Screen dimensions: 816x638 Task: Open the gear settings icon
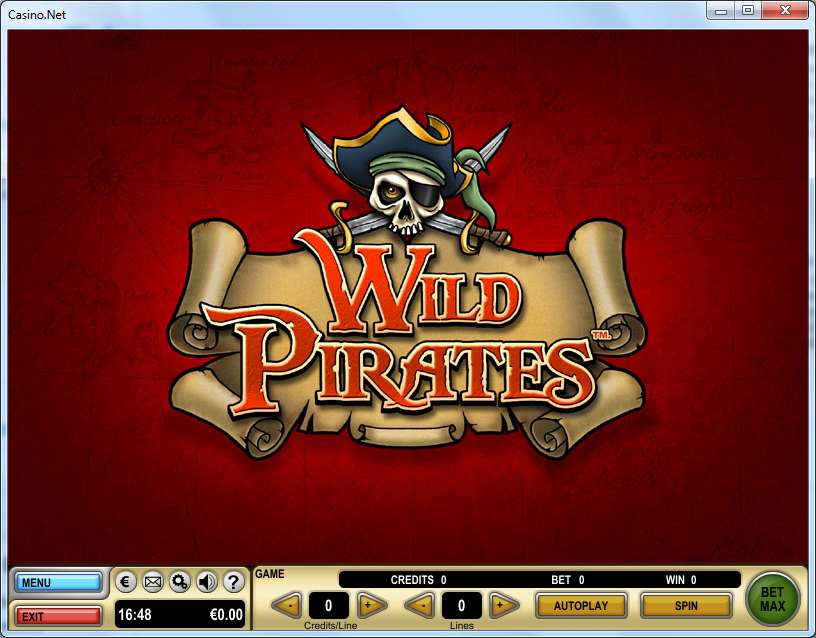click(180, 581)
